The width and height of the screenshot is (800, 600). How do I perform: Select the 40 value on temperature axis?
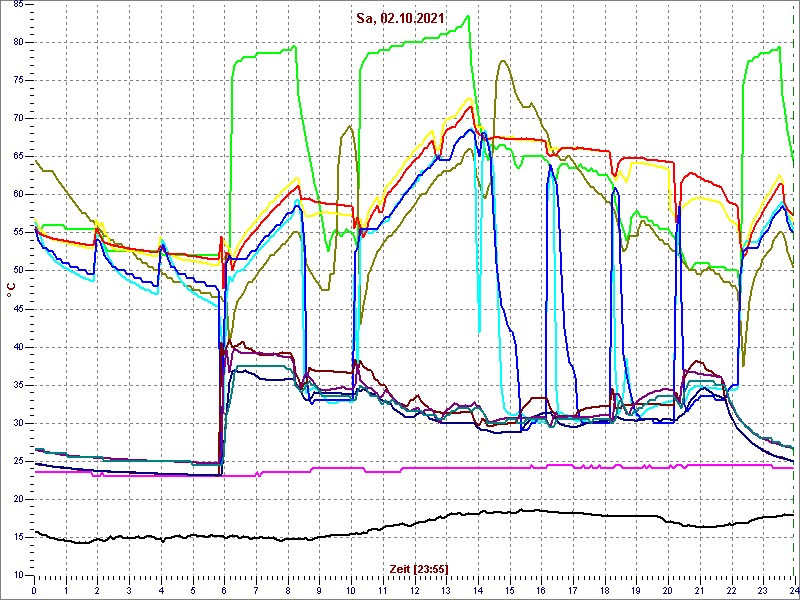pos(17,347)
